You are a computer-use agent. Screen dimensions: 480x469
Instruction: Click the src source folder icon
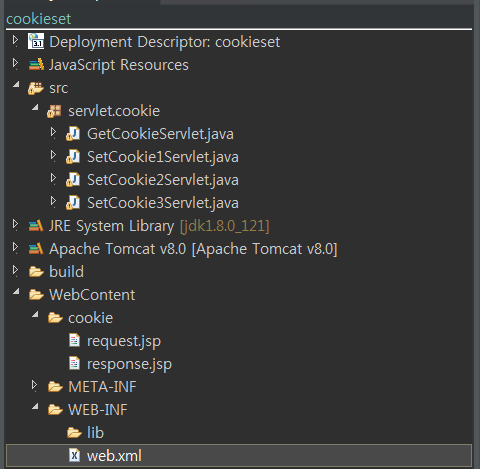(36, 88)
